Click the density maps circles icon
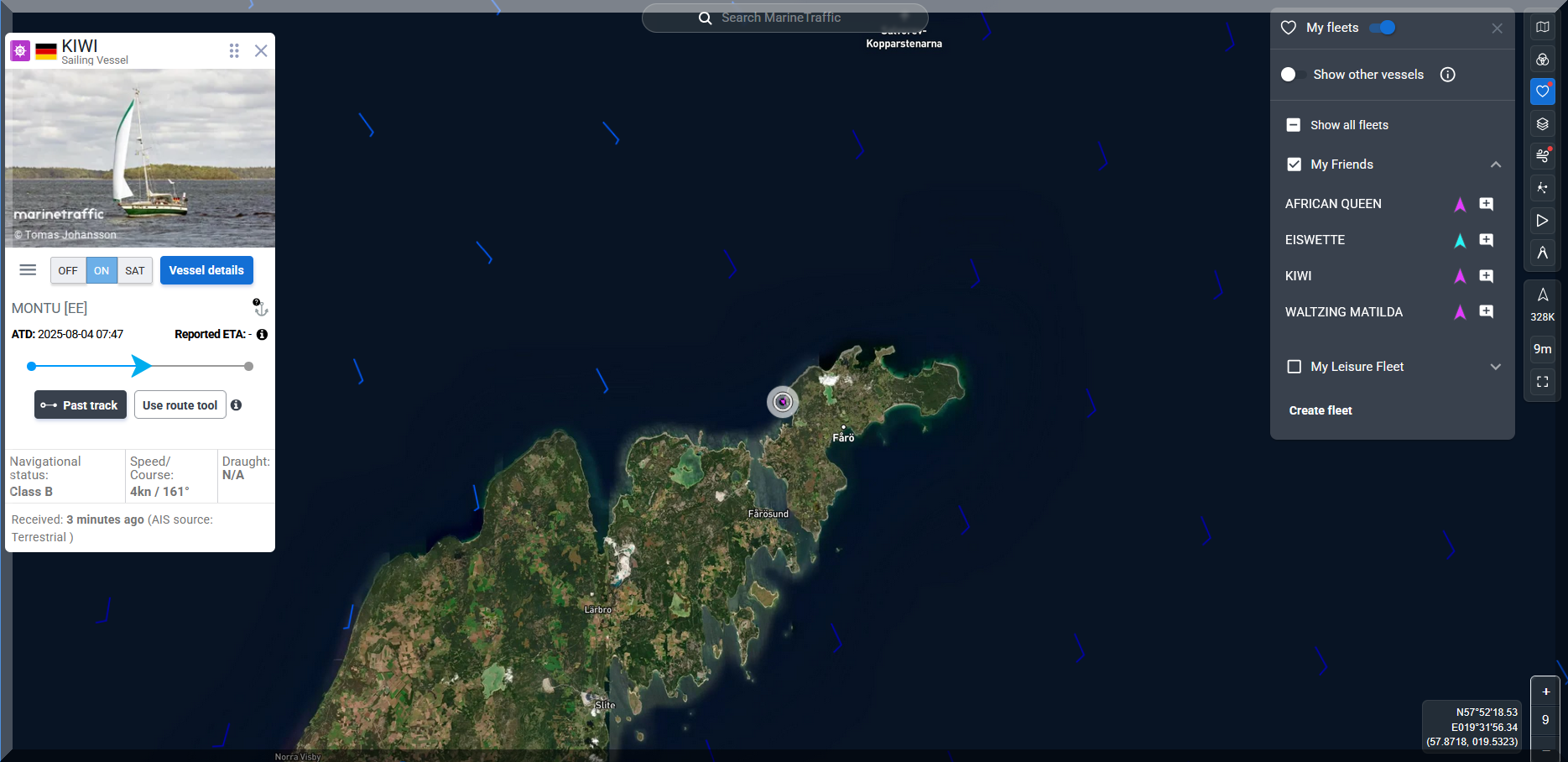1568x762 pixels. click(1542, 60)
